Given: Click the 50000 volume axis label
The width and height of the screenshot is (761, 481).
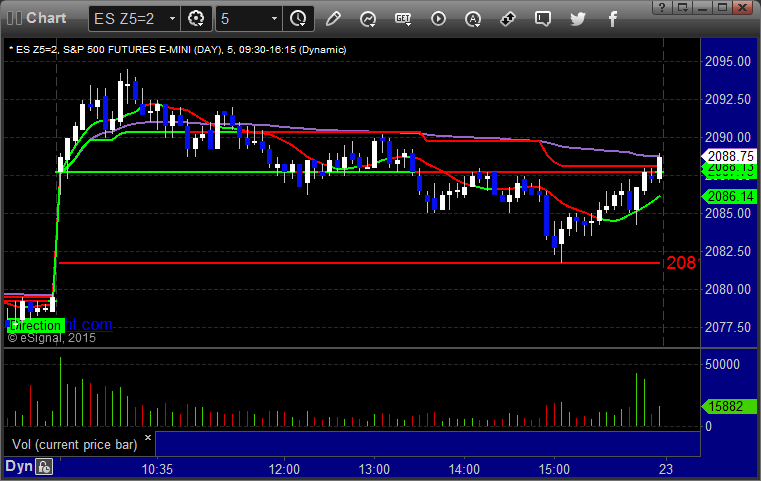Looking at the screenshot, I should tap(722, 365).
